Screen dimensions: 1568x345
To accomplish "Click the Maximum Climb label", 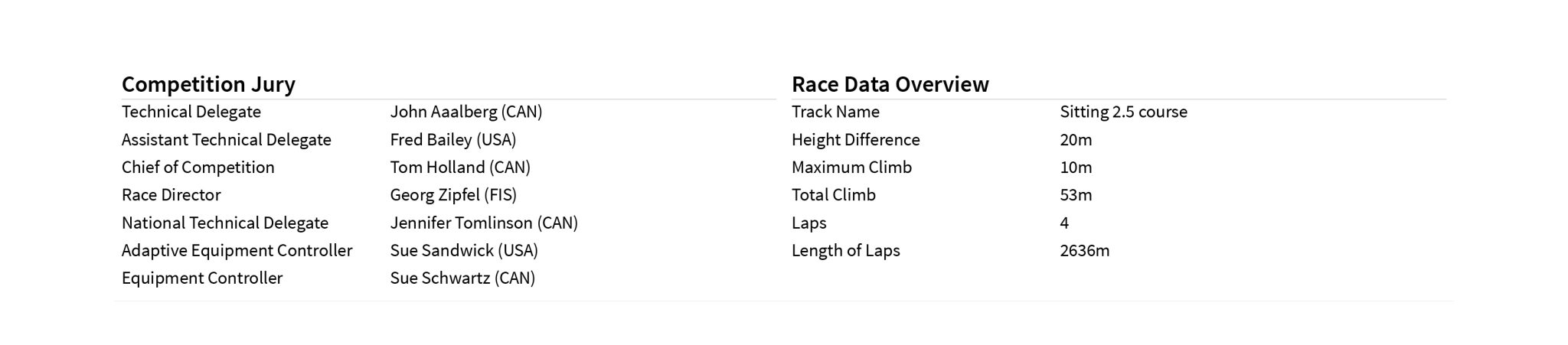I will click(851, 168).
